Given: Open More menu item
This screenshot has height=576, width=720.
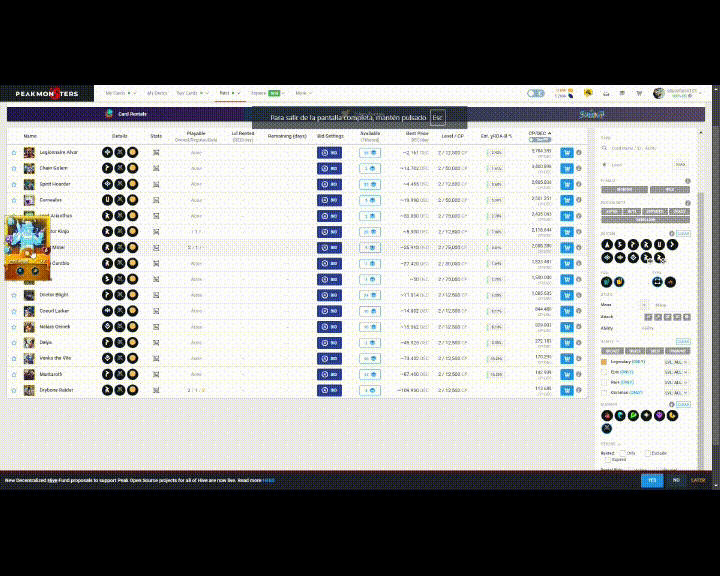Looking at the screenshot, I should click(304, 93).
